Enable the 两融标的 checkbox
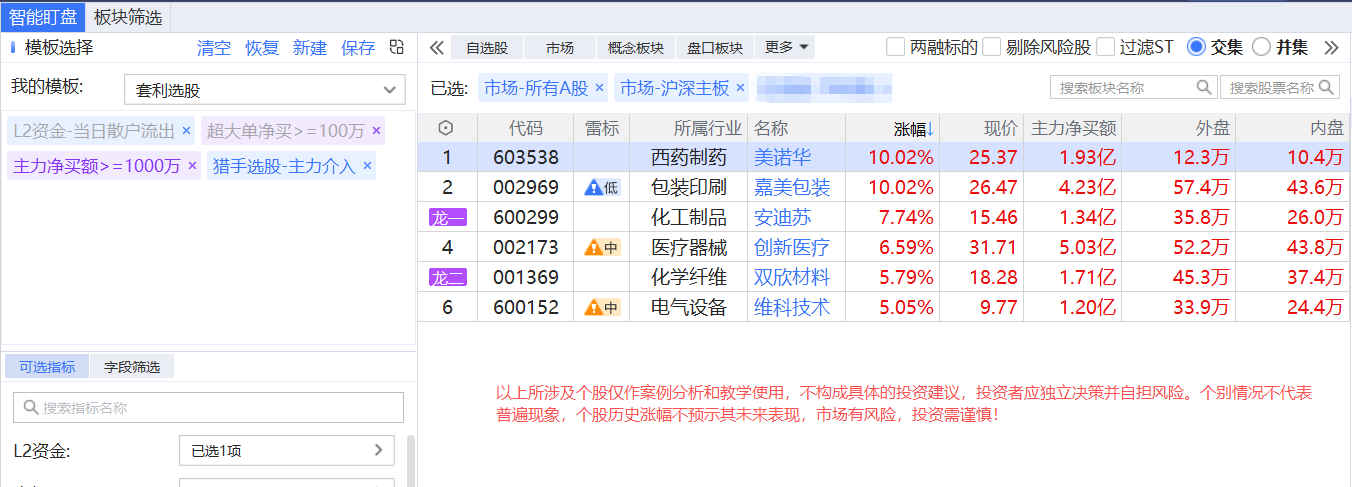 pyautogui.click(x=896, y=47)
